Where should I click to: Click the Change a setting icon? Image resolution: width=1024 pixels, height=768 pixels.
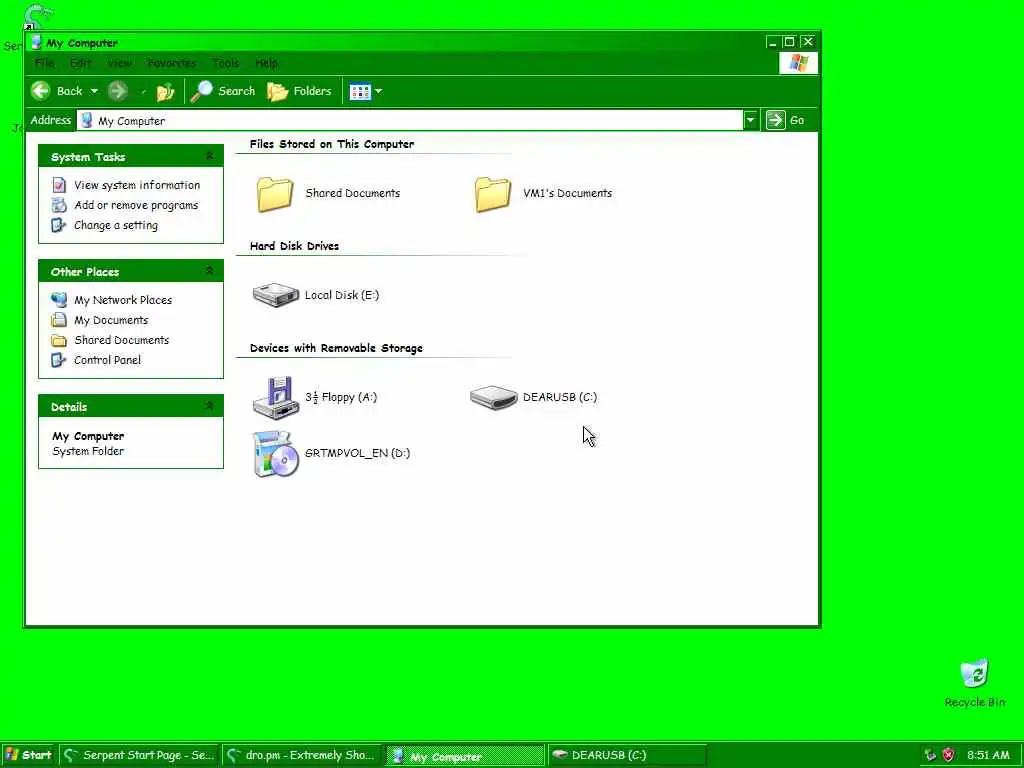pos(59,225)
